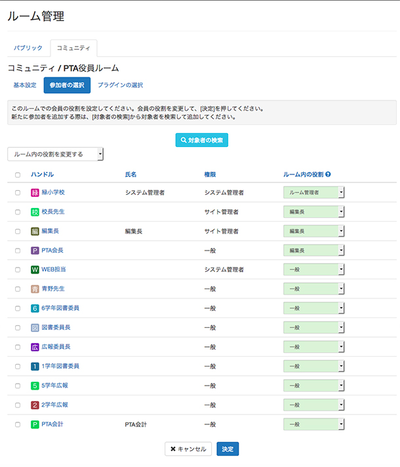Sort by ハンドル column header

click(42, 174)
